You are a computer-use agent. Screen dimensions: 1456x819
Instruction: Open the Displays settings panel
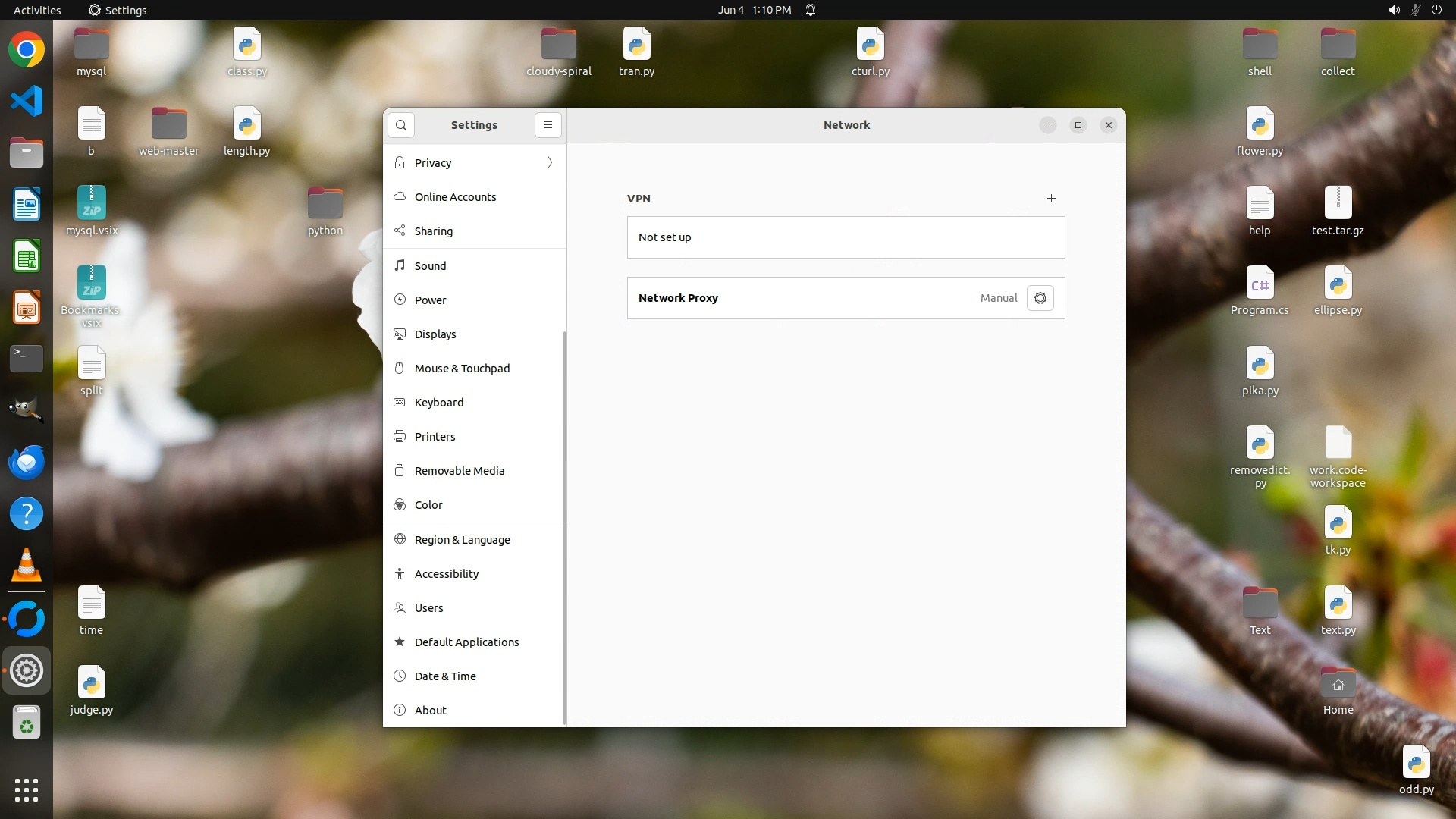tap(435, 334)
